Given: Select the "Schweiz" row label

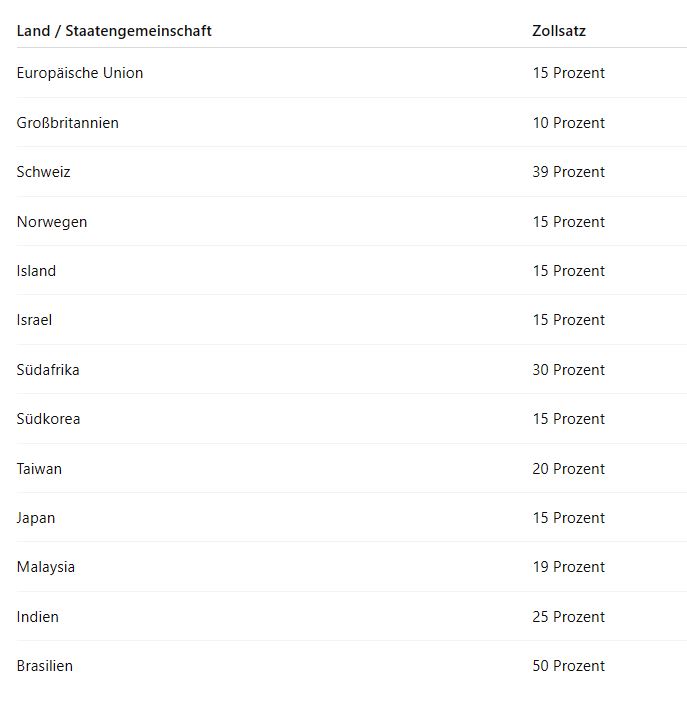Looking at the screenshot, I should pyautogui.click(x=43, y=172).
